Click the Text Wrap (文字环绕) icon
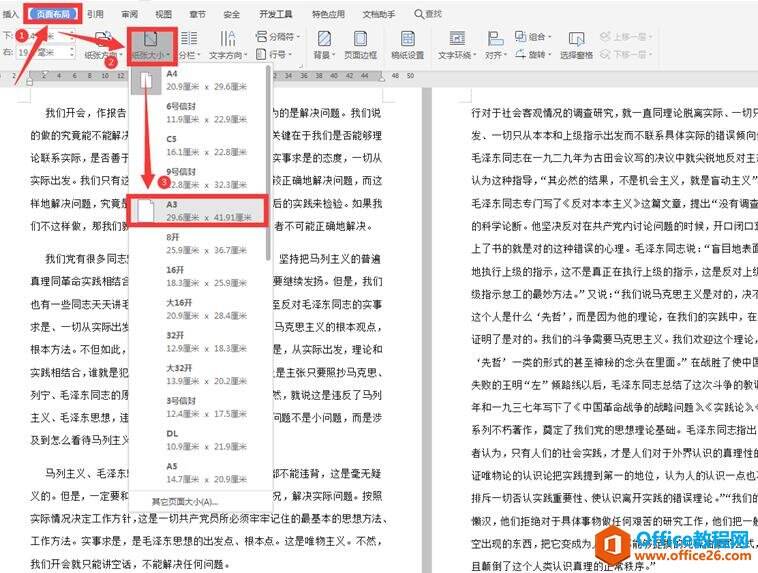This screenshot has width=758, height=573. pyautogui.click(x=458, y=43)
